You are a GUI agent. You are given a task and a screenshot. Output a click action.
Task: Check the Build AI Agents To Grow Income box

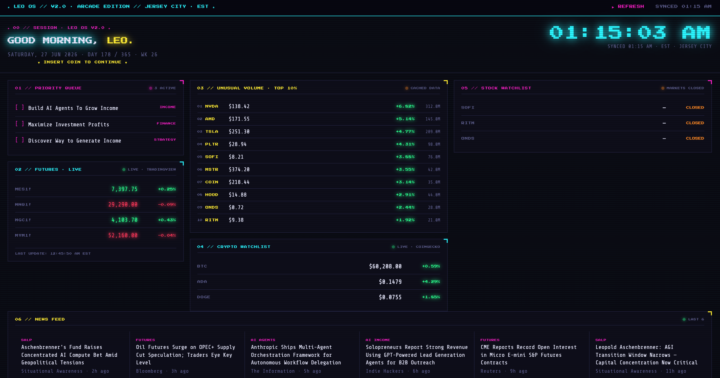20,107
